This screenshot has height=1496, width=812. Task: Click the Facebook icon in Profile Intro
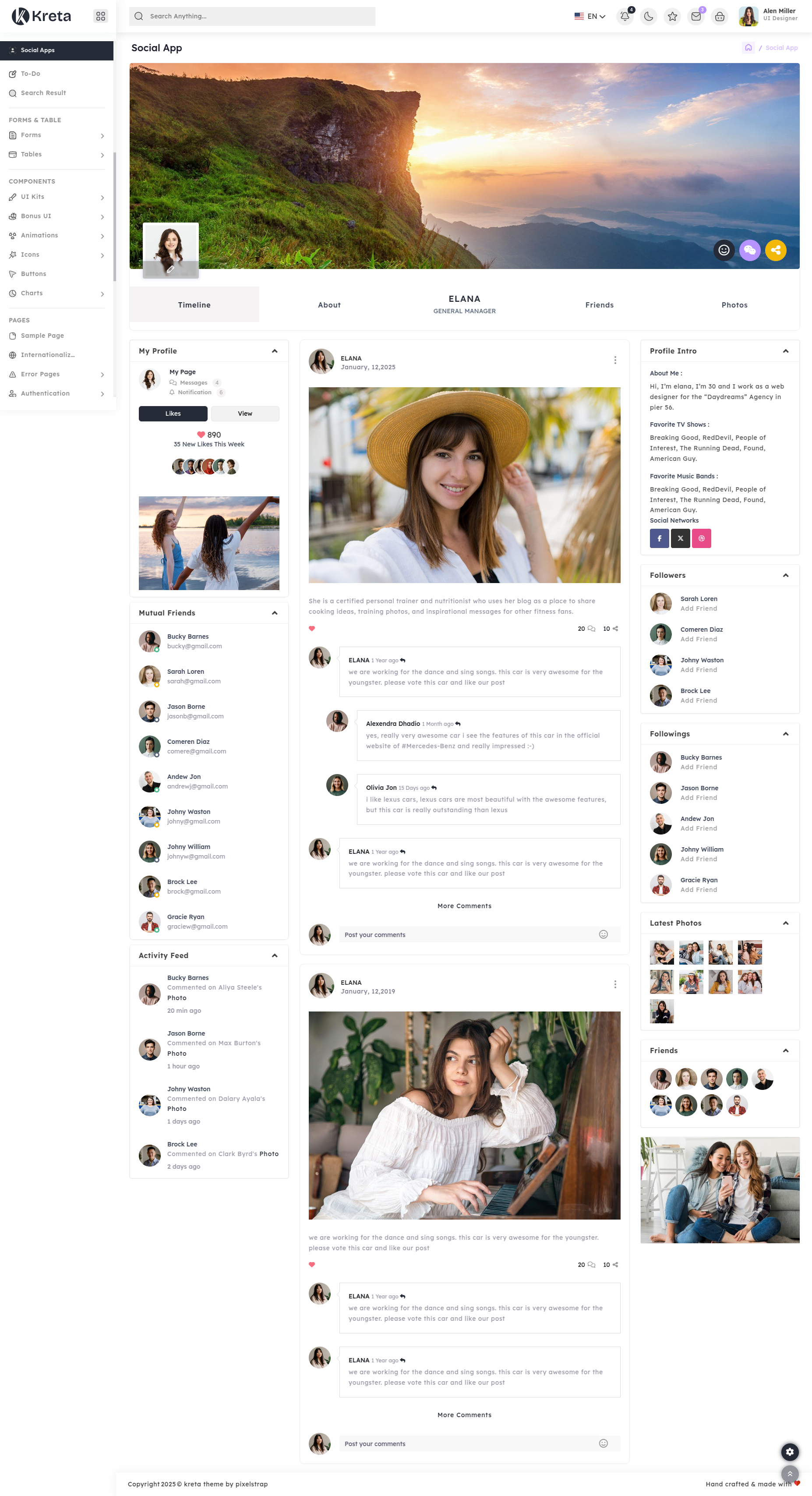[x=659, y=538]
